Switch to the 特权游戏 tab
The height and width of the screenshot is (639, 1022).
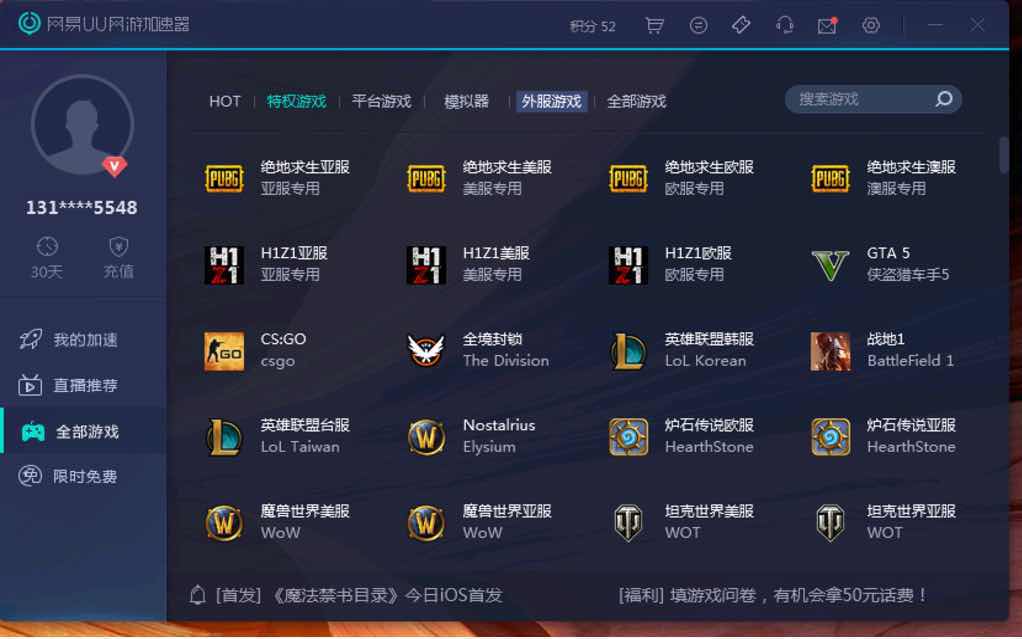[297, 102]
